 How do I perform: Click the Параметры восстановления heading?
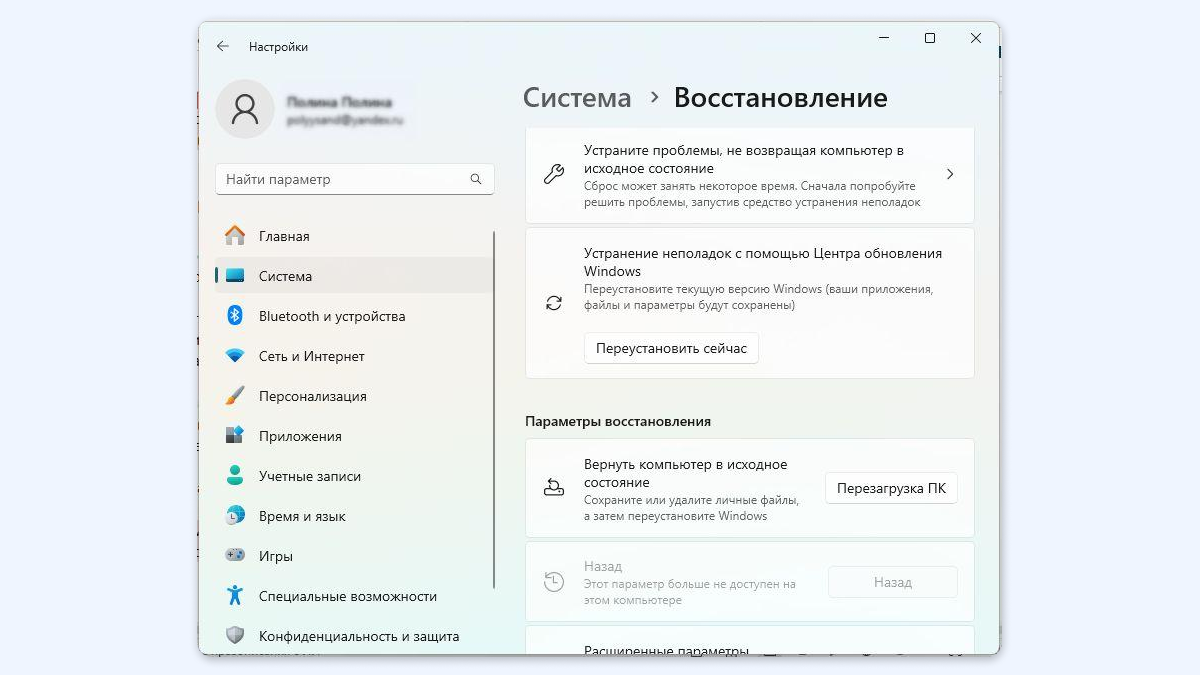click(x=618, y=421)
